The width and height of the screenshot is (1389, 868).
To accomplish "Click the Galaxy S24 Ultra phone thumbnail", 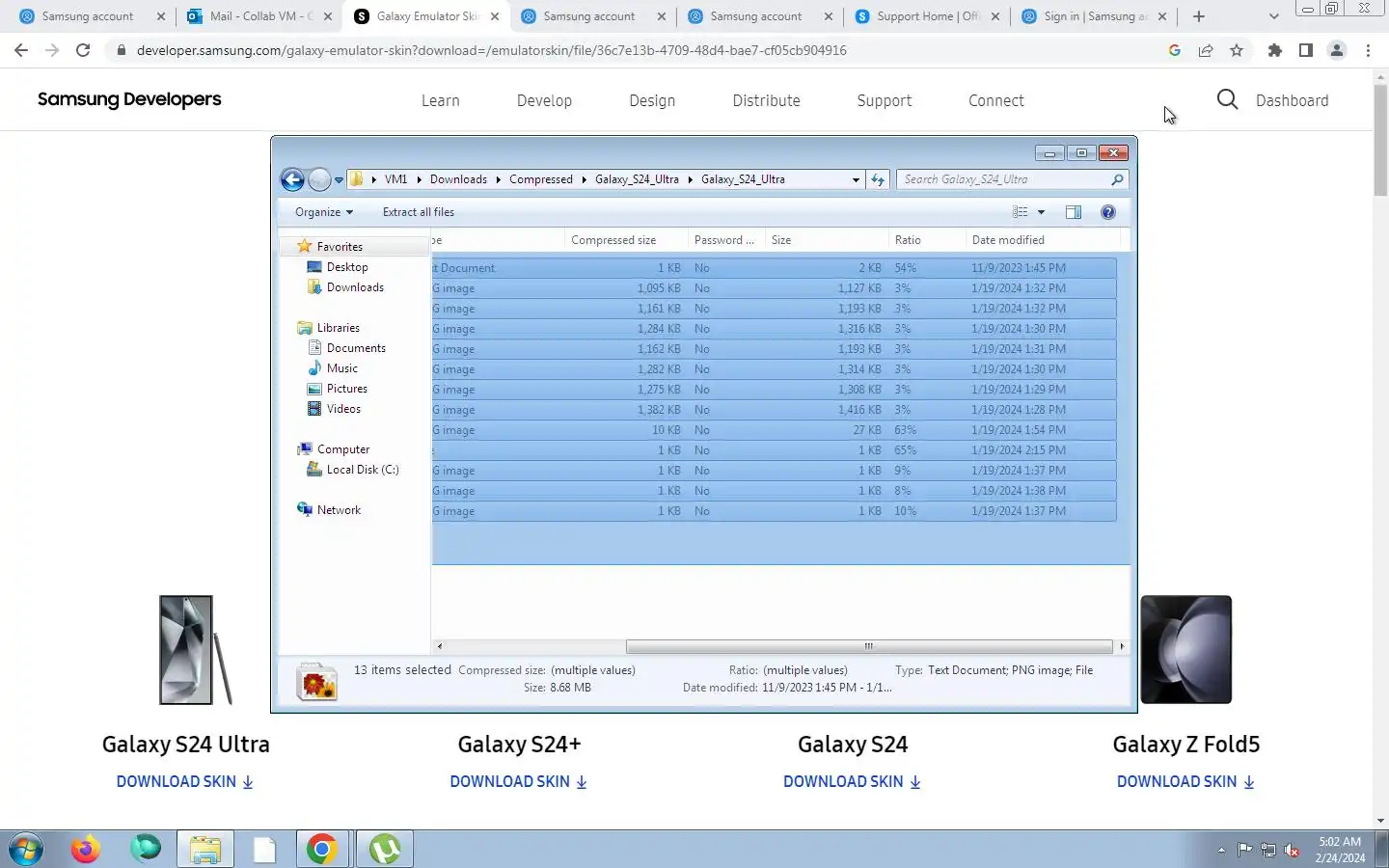I will (x=196, y=650).
